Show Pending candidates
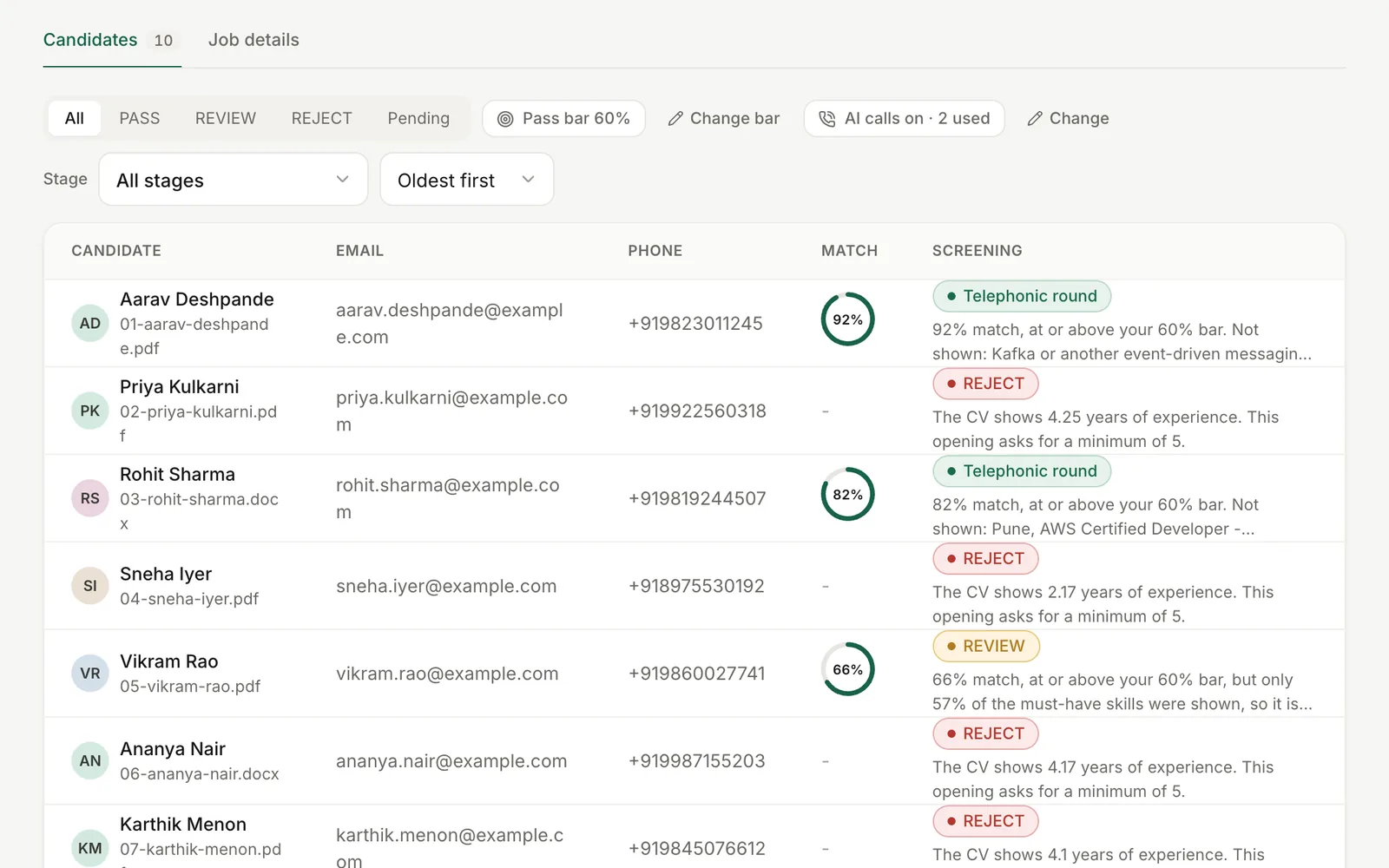The image size is (1389, 868). point(418,118)
